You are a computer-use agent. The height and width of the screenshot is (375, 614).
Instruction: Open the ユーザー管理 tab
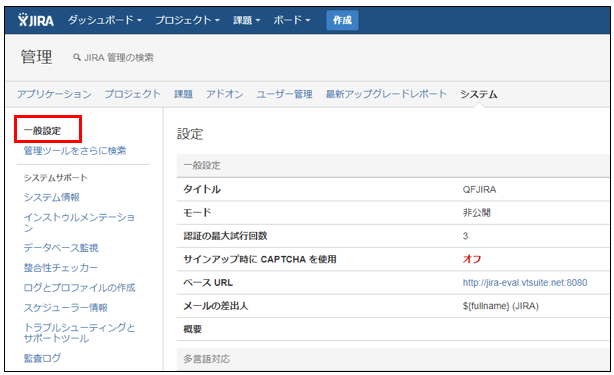tap(284, 94)
